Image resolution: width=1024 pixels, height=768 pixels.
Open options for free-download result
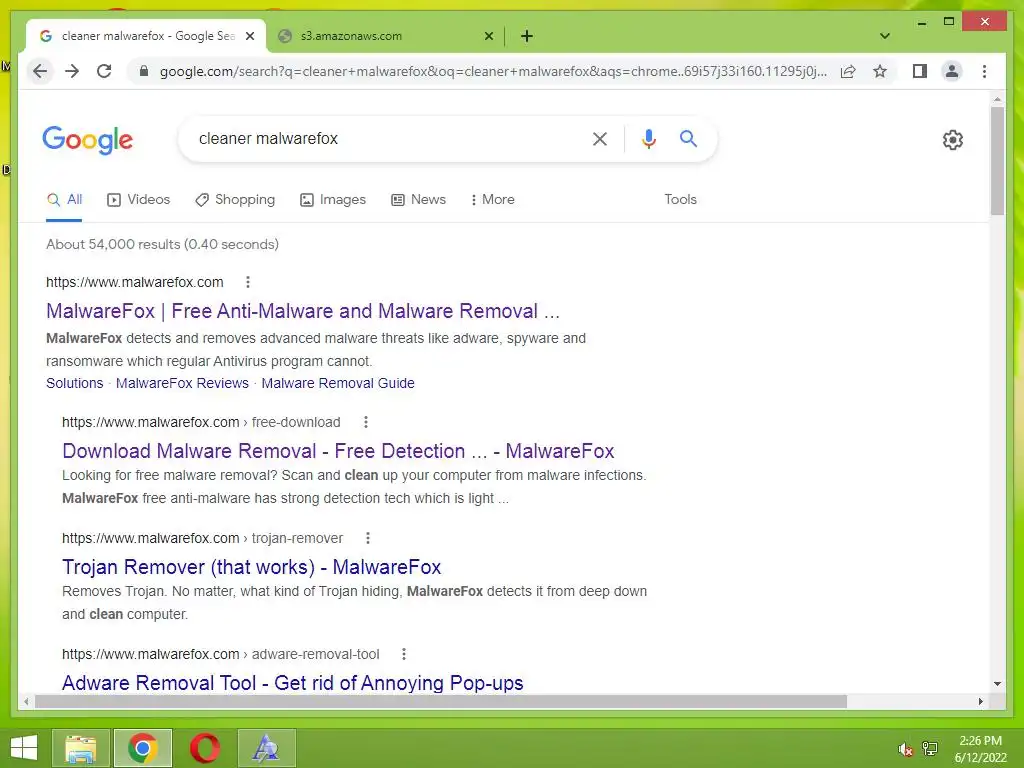tap(366, 422)
